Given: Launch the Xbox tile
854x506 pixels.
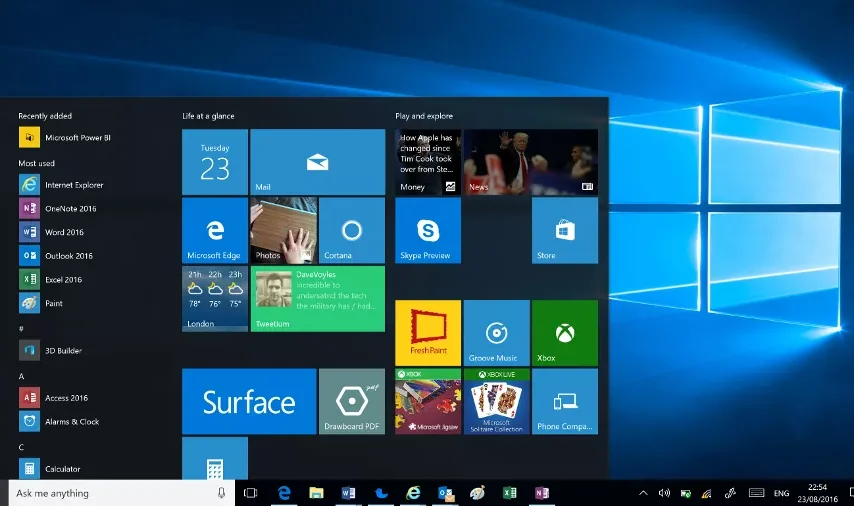Looking at the screenshot, I should pos(565,333).
